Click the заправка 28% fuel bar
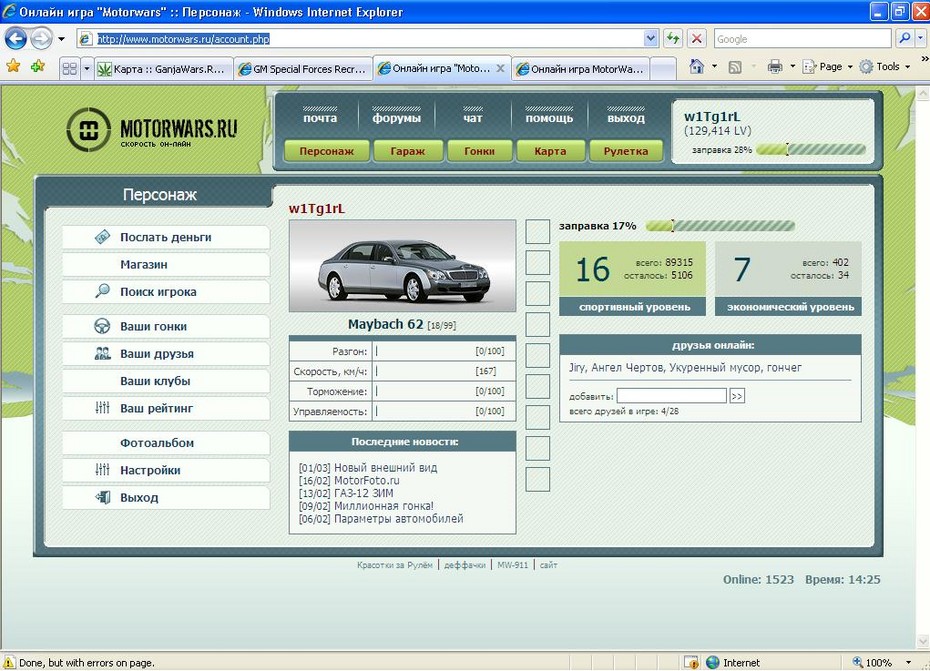 [811, 150]
